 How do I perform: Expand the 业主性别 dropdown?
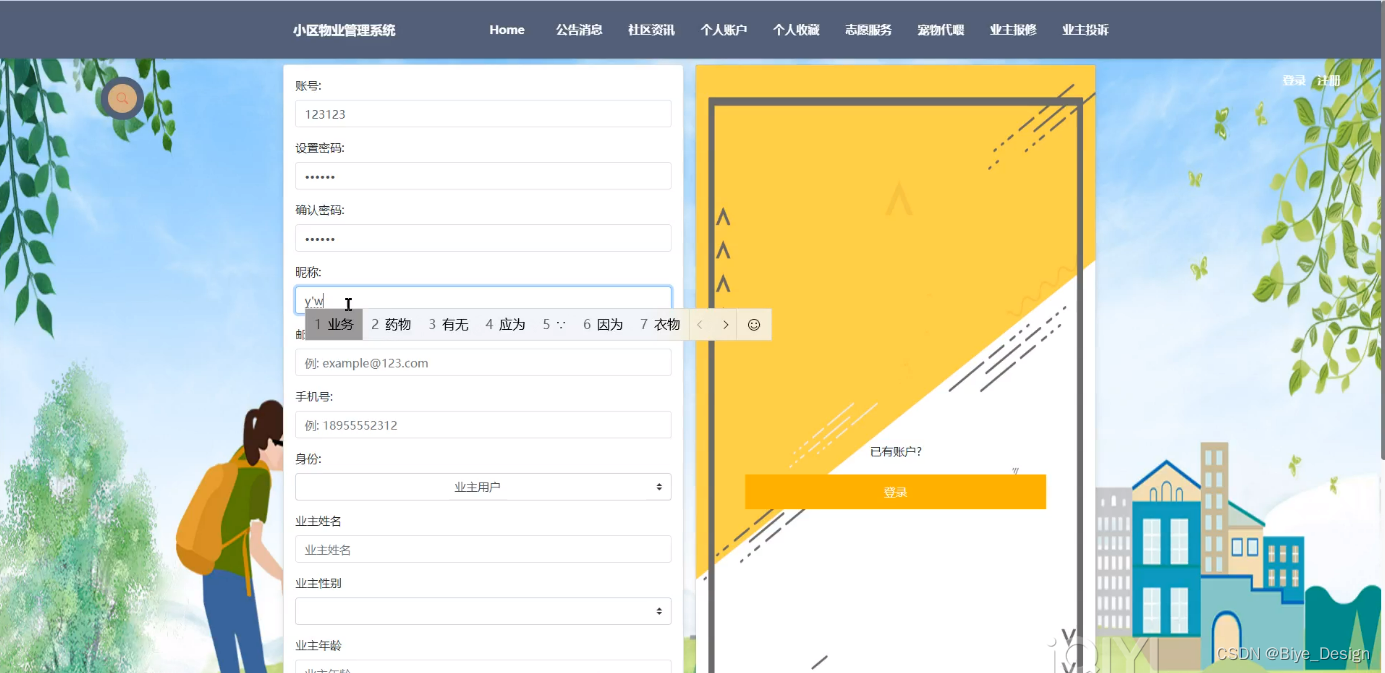coord(483,611)
